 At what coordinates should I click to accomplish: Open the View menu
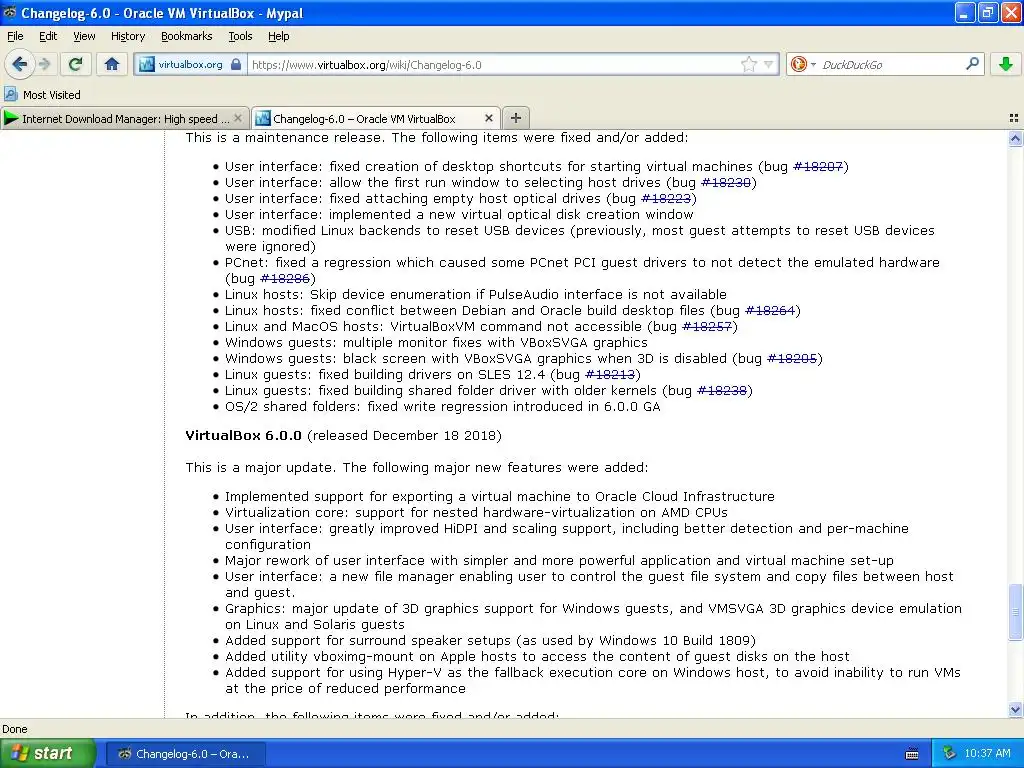click(x=84, y=37)
